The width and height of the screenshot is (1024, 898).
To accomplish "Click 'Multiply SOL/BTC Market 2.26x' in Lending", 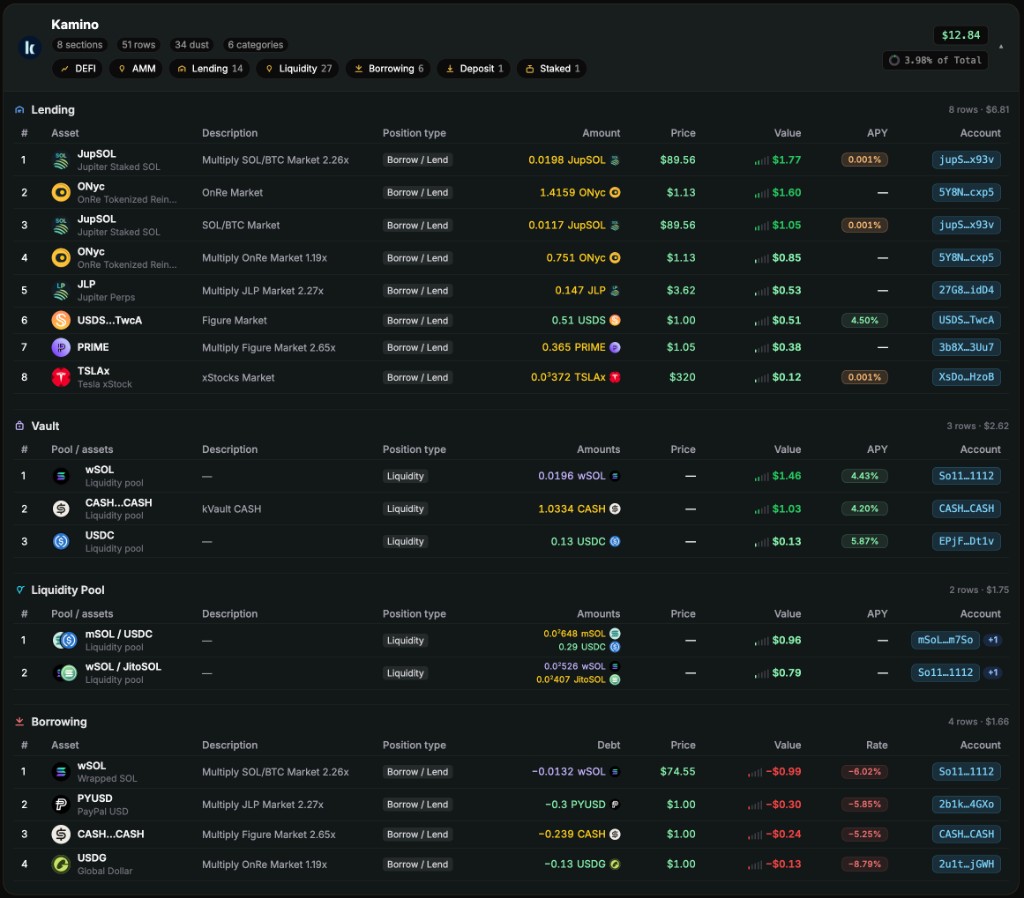I will (275, 160).
